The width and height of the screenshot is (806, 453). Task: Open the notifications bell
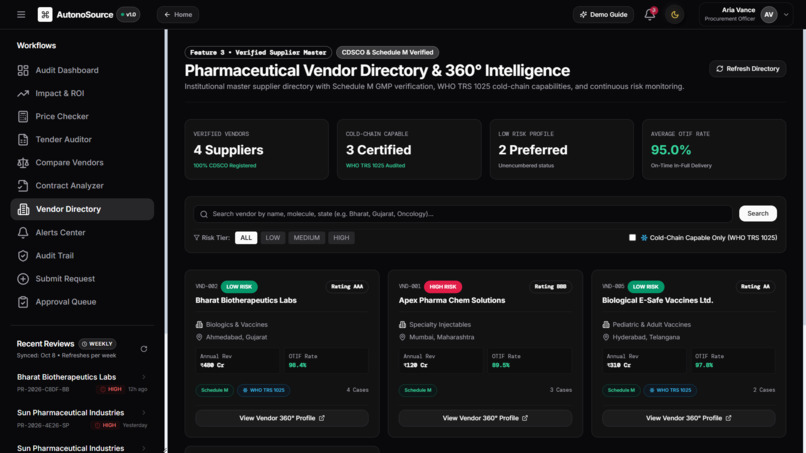(650, 14)
